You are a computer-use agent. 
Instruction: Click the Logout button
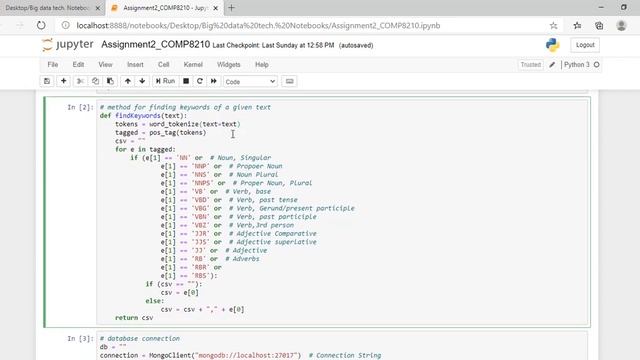[x=585, y=45]
